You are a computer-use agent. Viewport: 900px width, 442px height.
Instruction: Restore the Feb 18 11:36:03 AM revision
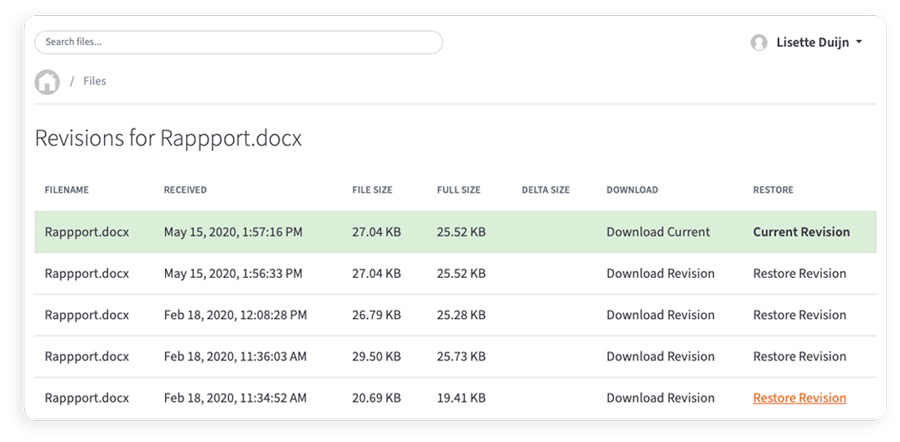click(x=799, y=356)
